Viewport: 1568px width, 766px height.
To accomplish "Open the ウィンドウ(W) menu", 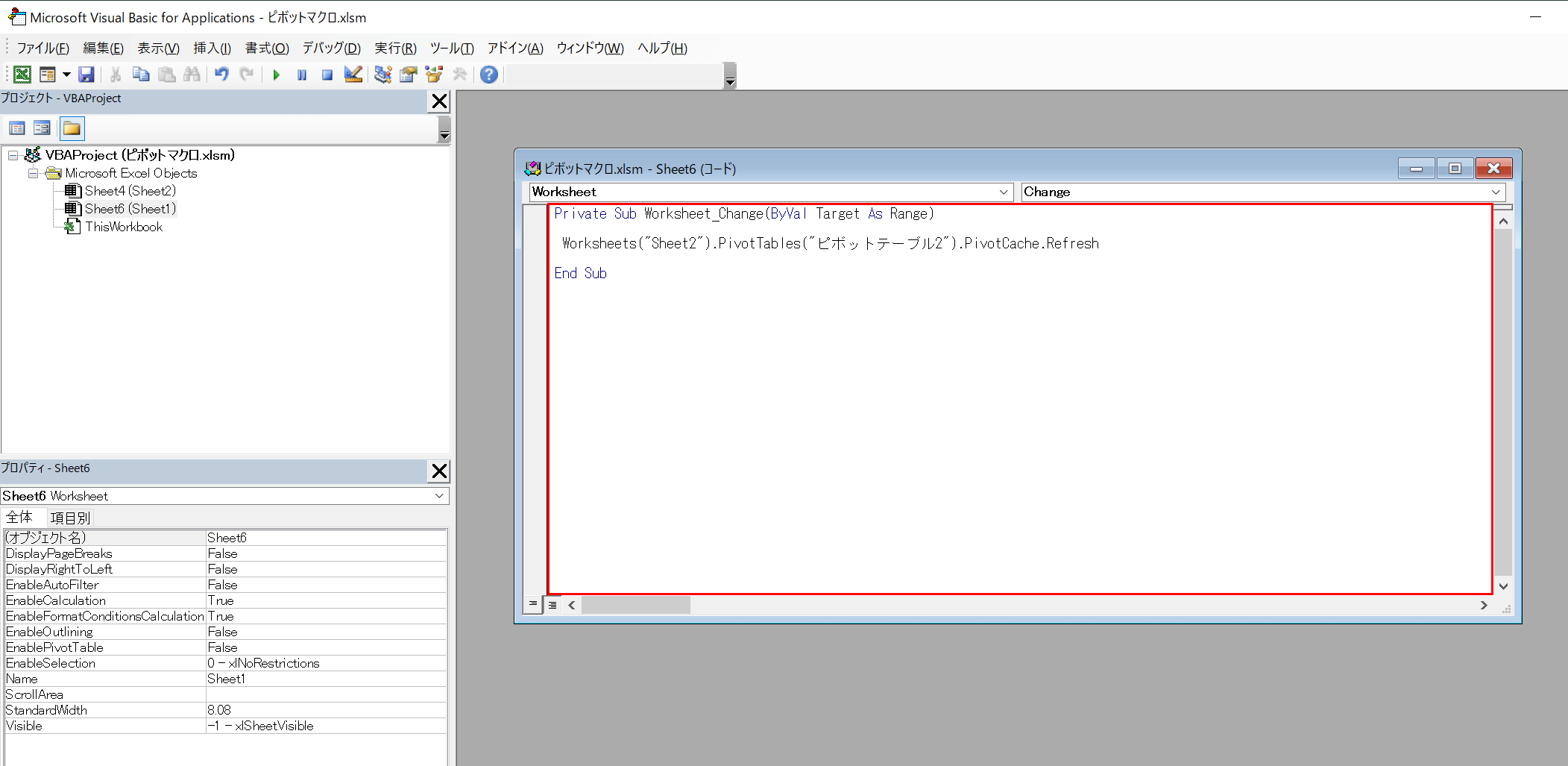I will pyautogui.click(x=590, y=48).
